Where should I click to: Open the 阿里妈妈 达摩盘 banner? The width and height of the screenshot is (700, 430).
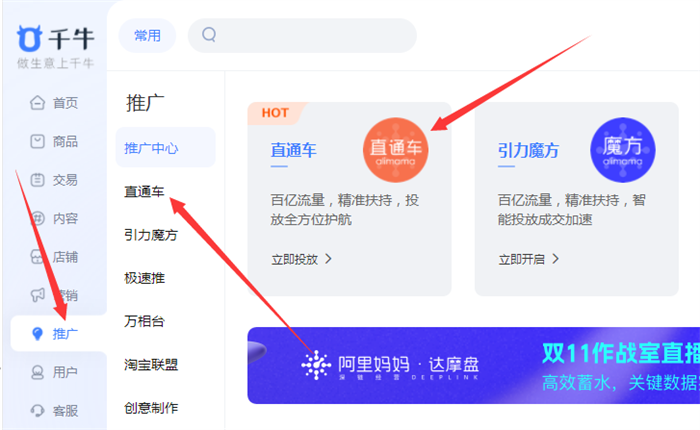click(474, 366)
